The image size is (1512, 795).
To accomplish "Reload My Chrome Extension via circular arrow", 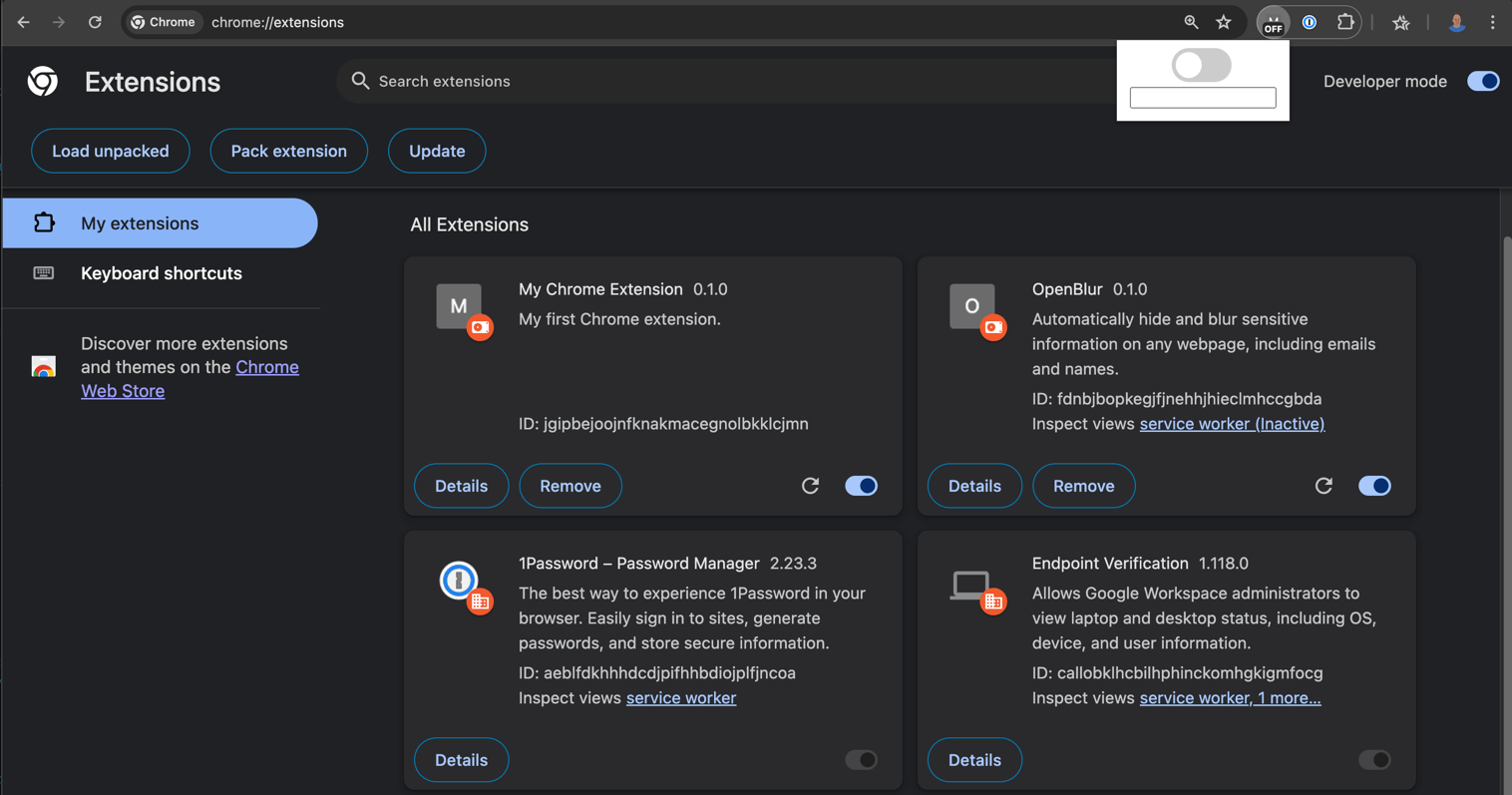I will (810, 486).
